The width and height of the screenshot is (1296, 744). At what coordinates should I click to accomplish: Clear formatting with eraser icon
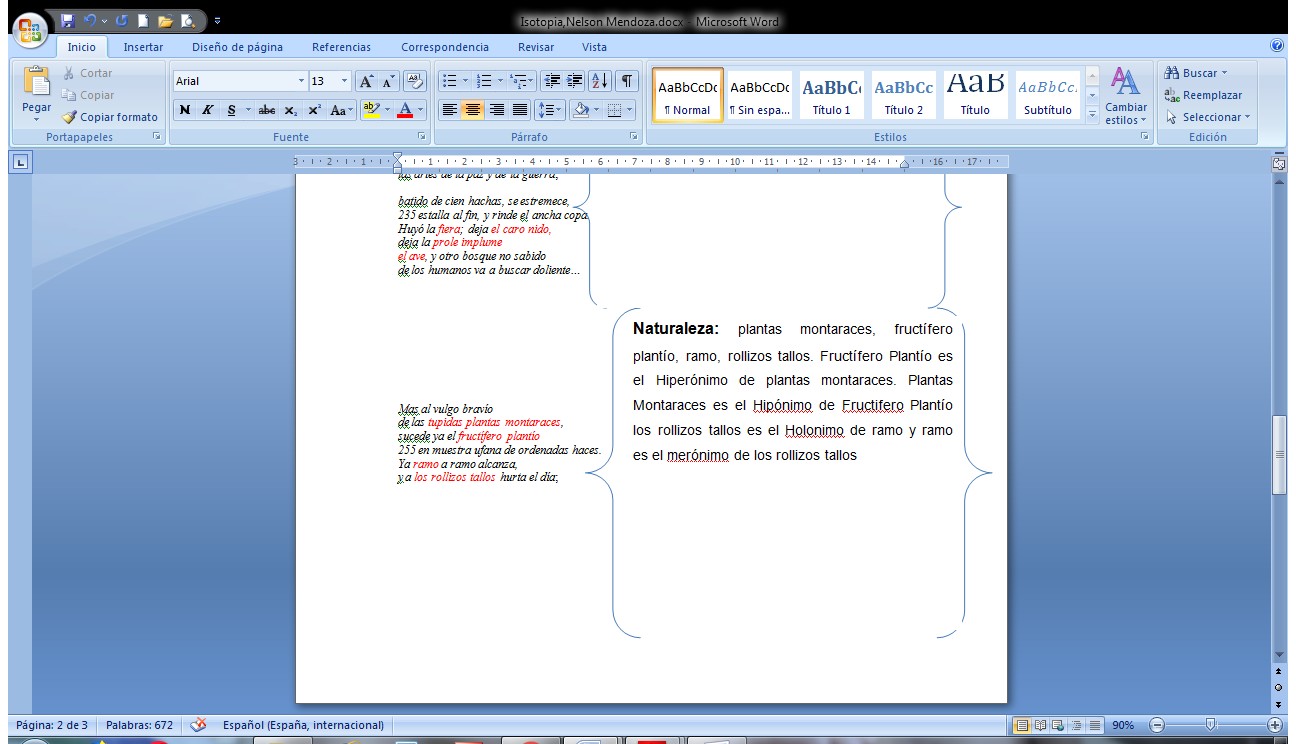416,81
